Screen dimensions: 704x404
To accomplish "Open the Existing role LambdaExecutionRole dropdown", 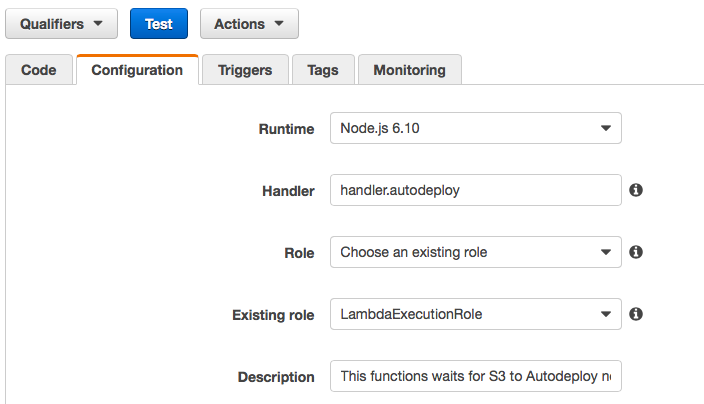I will 476,314.
